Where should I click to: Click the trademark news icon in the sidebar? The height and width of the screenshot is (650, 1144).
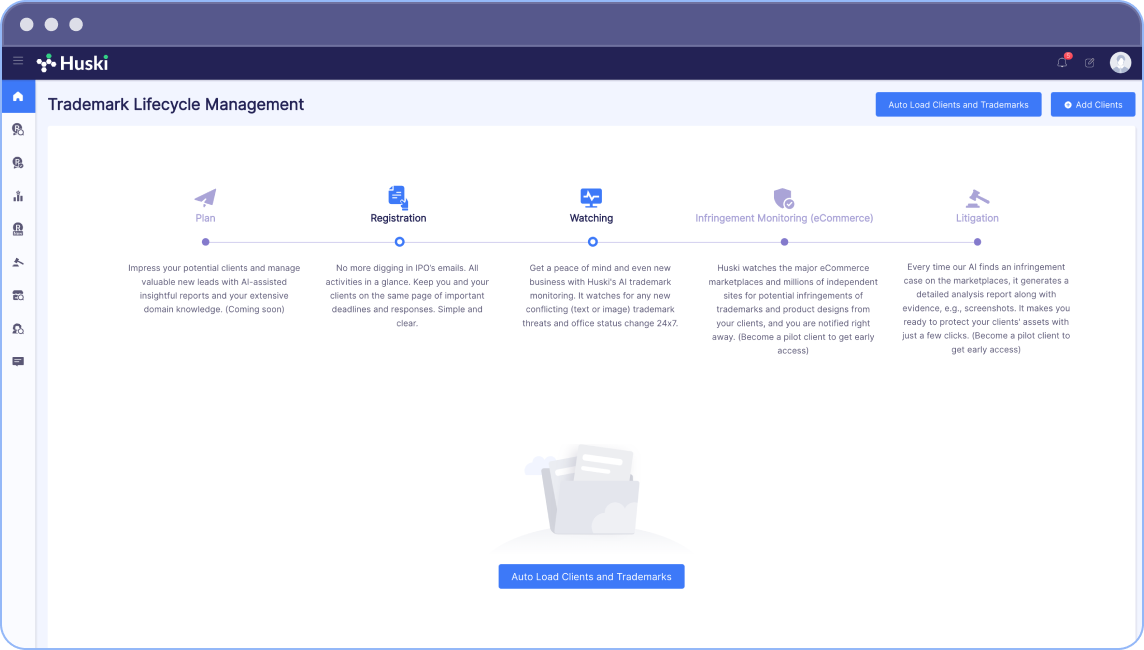(x=18, y=229)
